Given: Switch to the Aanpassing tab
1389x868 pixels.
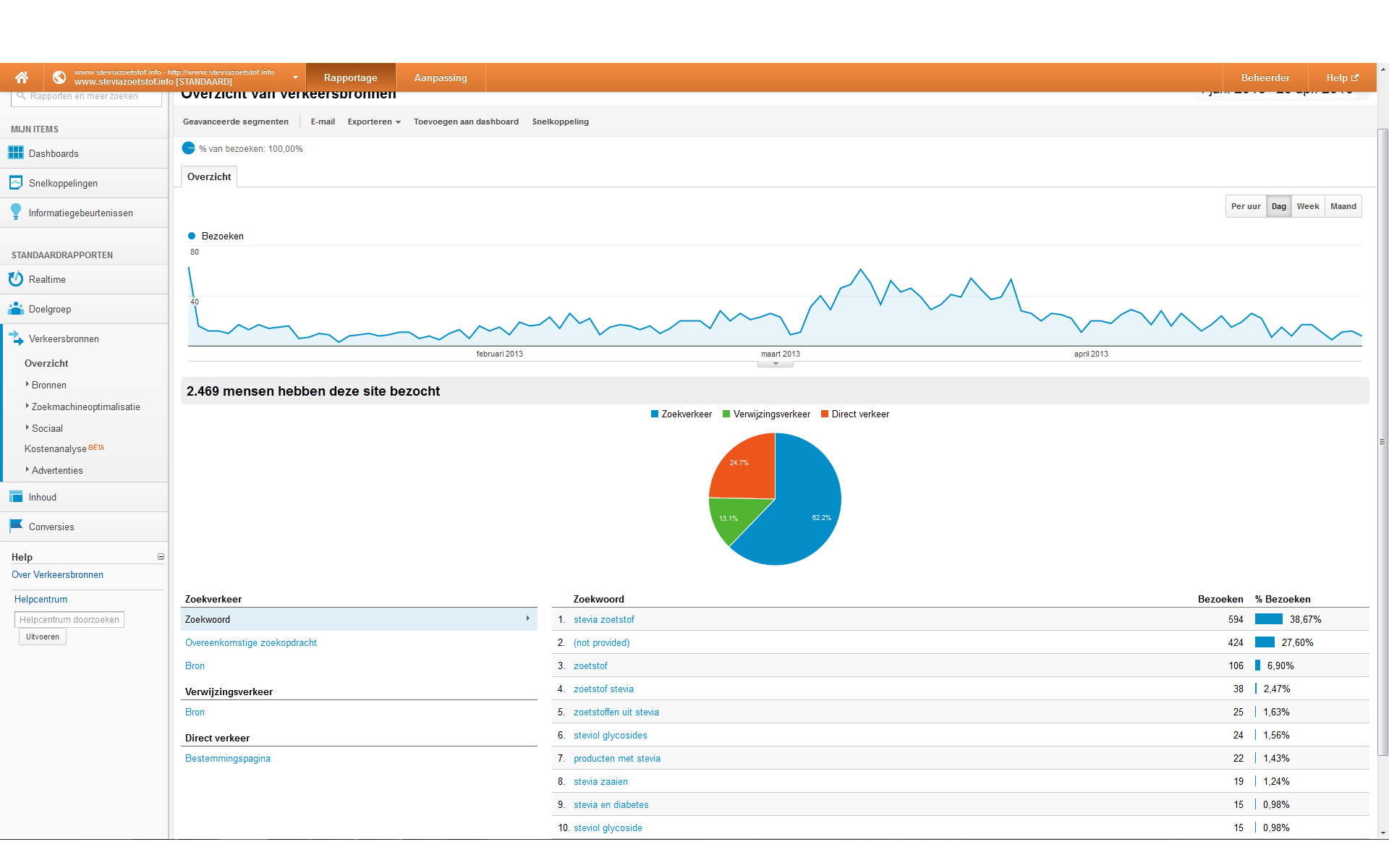Looking at the screenshot, I should 441,77.
